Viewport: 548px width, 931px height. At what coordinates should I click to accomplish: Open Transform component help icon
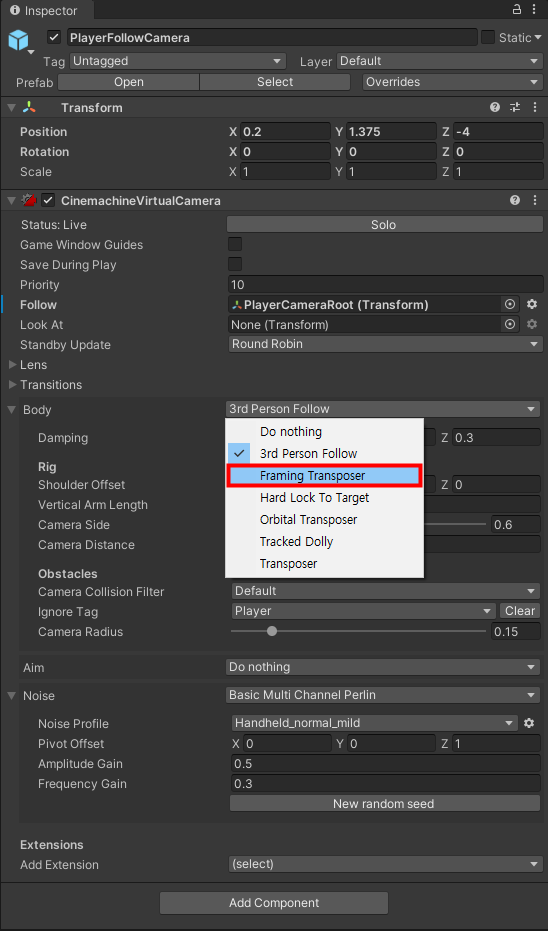(495, 107)
